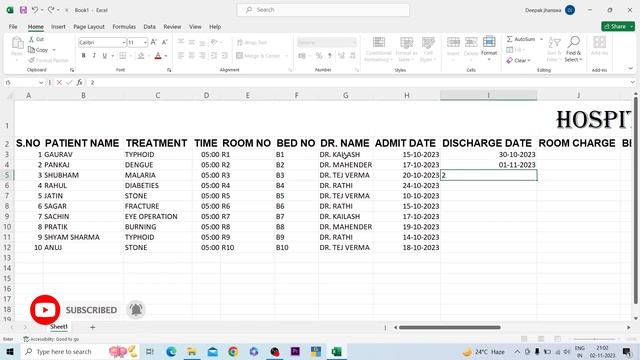The image size is (640, 360).
Task: Switch to the Data tab
Action: tap(149, 27)
